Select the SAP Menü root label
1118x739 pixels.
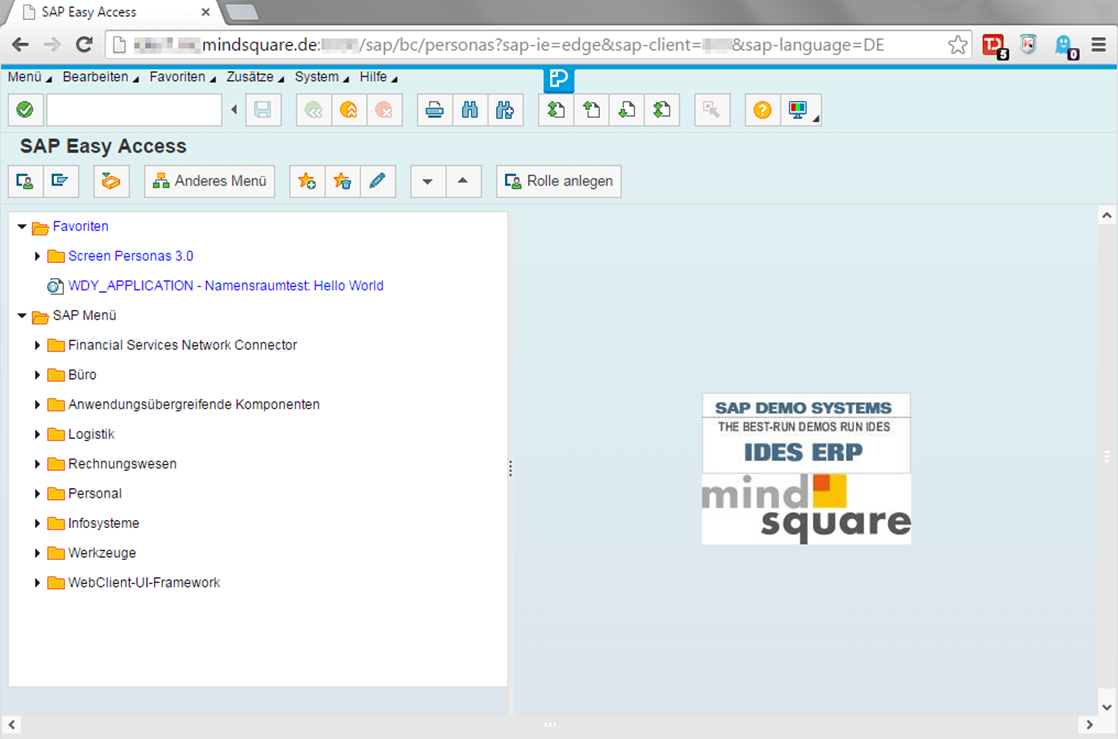point(84,315)
